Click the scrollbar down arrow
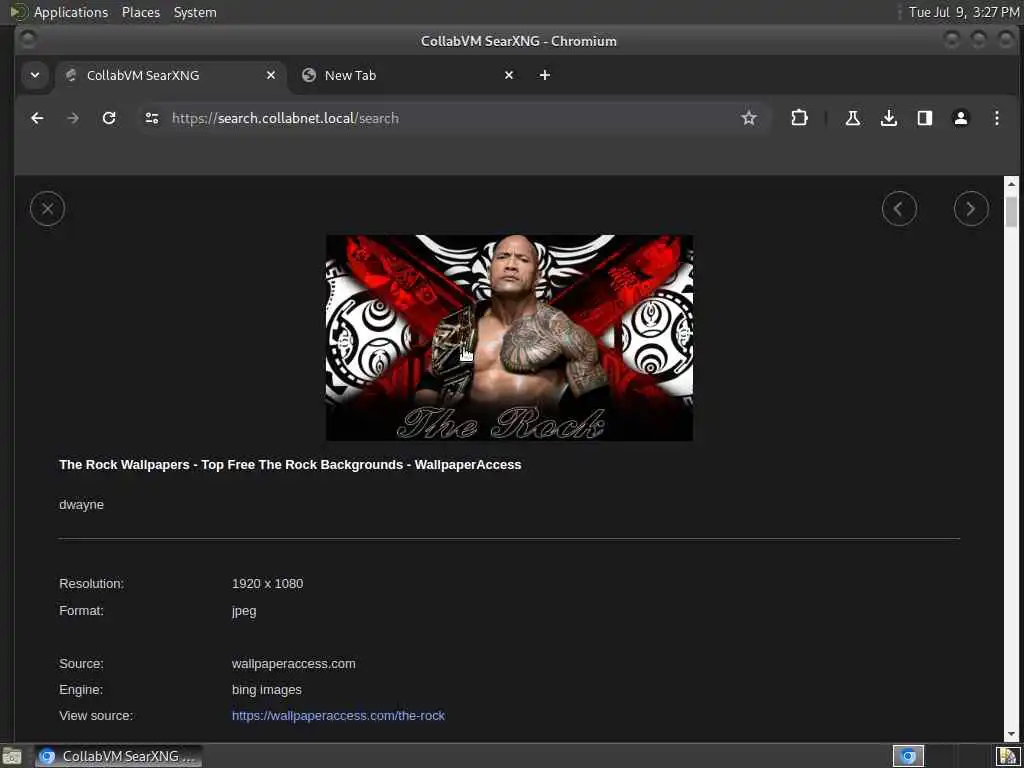Screen dimensions: 1024x768 point(1012,735)
